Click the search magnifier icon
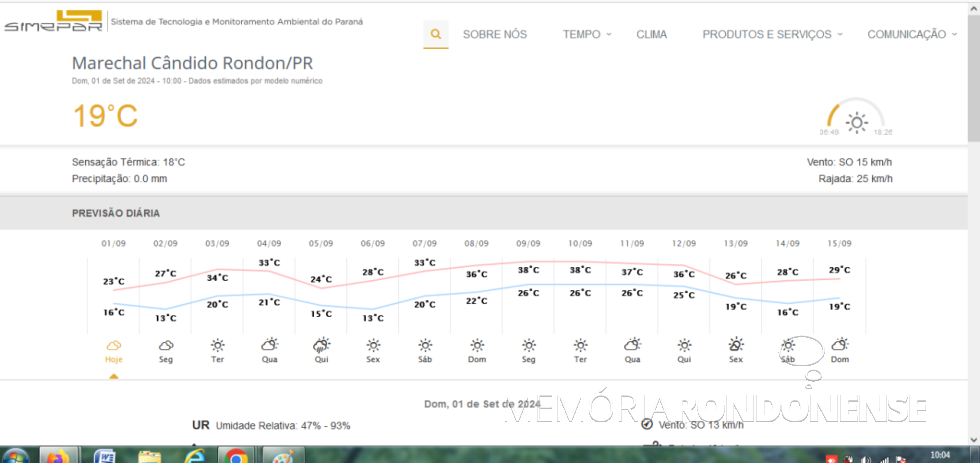980x463 pixels. point(435,34)
